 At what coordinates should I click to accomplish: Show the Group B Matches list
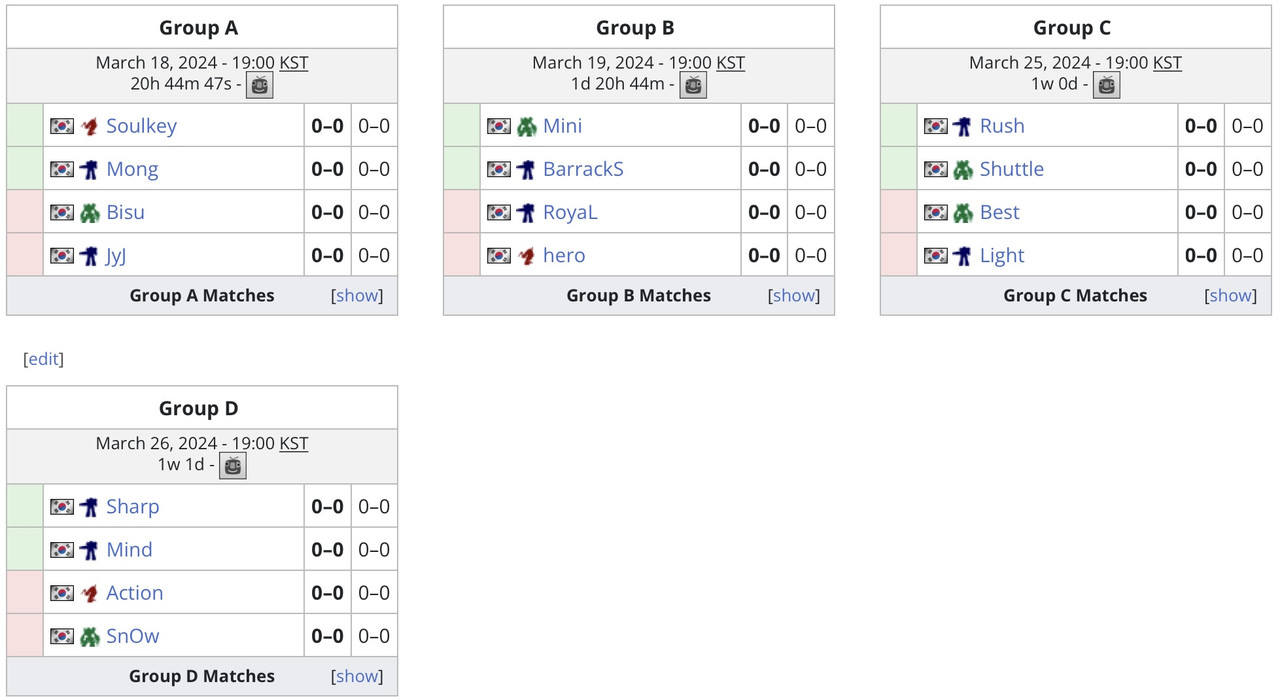pos(794,295)
